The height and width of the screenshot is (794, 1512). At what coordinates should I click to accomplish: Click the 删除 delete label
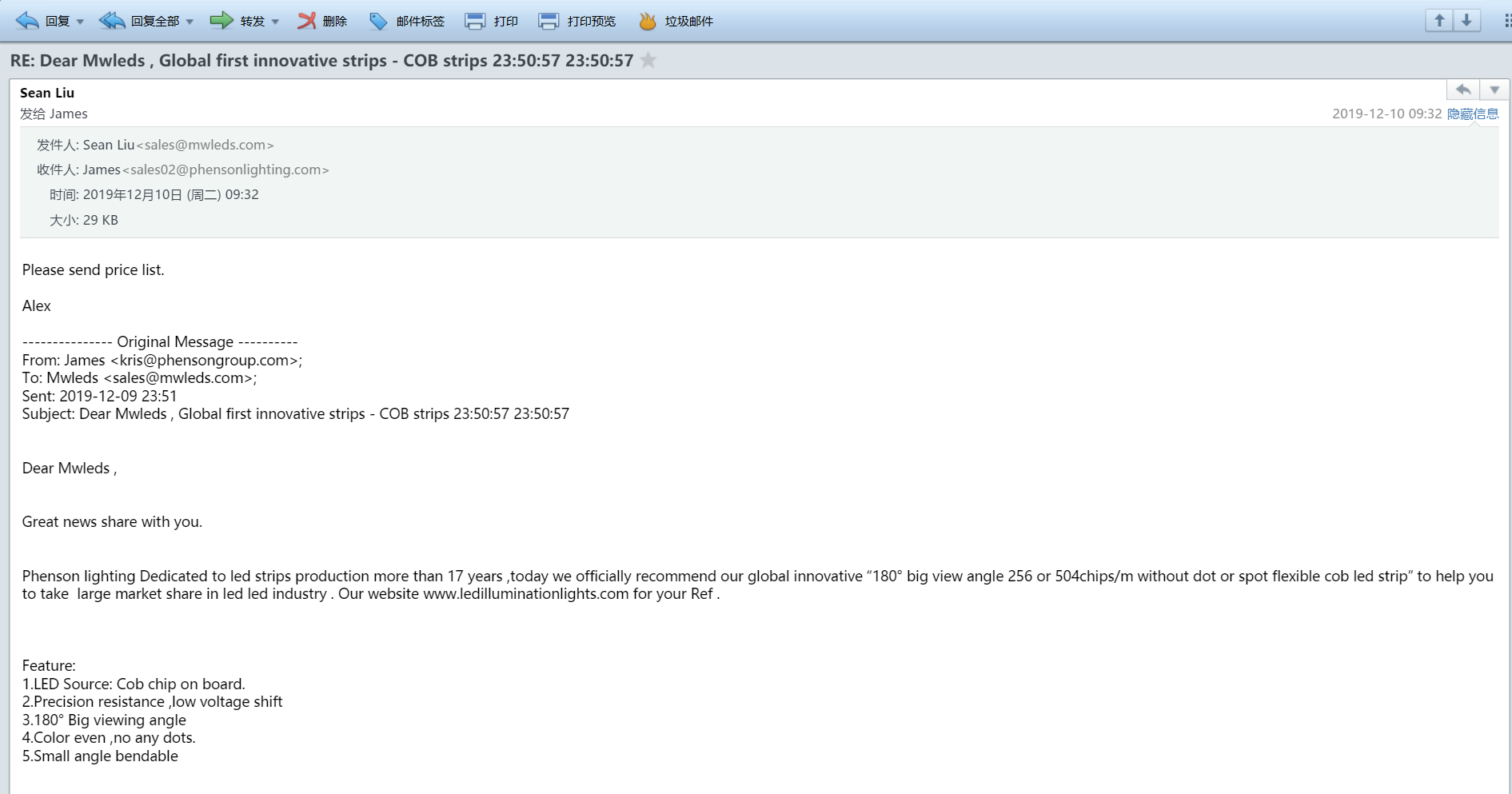[335, 22]
